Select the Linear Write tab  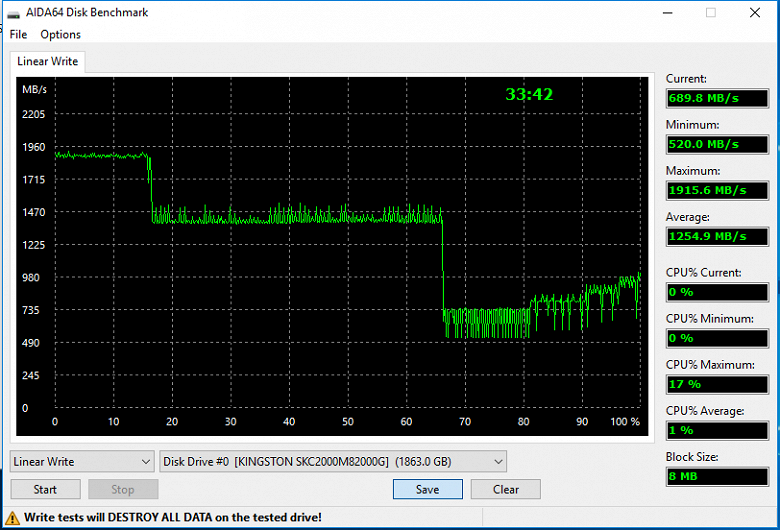point(47,61)
